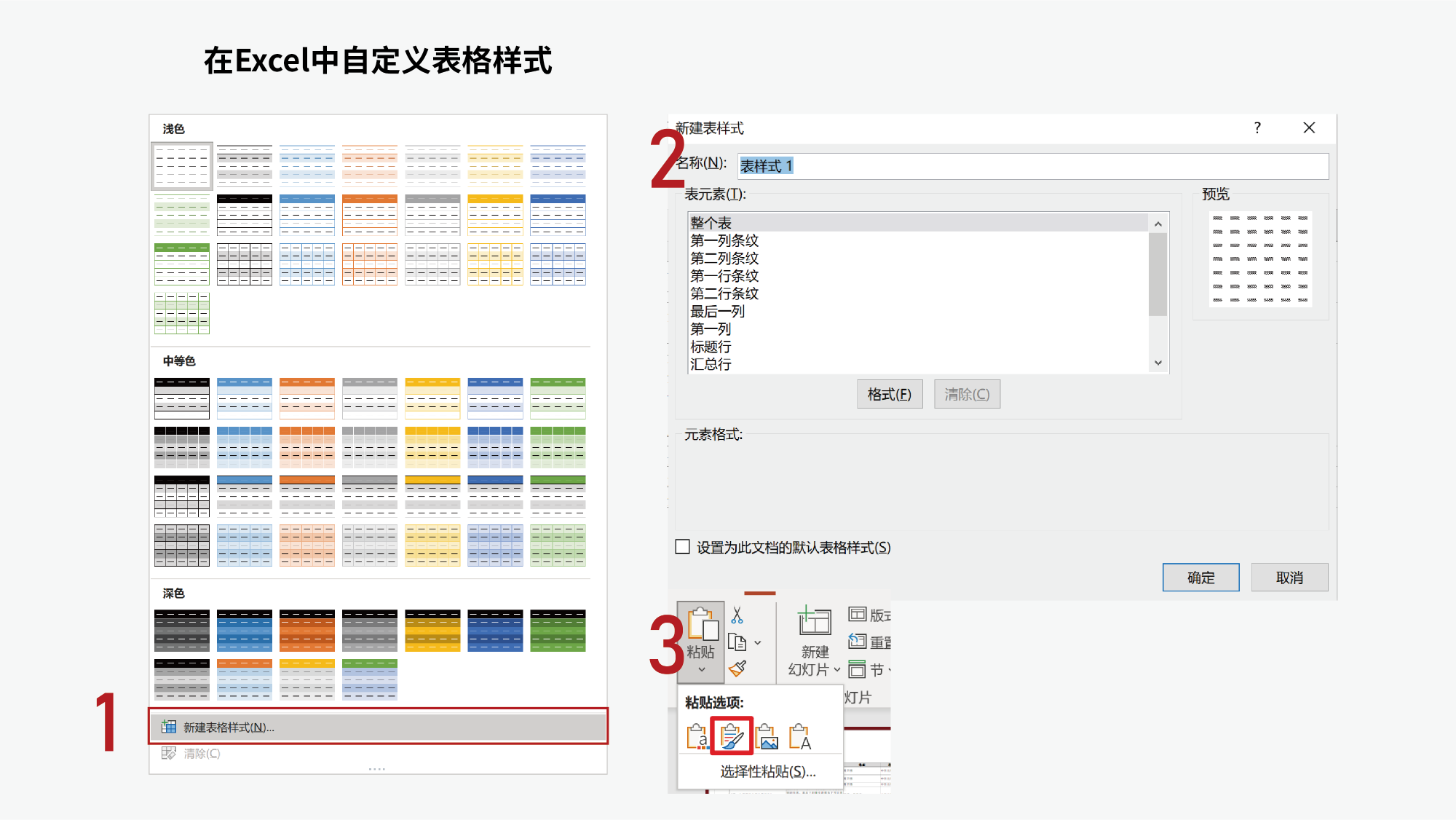Choose Keep Text Only paste option
The image size is (1456, 820).
click(800, 736)
